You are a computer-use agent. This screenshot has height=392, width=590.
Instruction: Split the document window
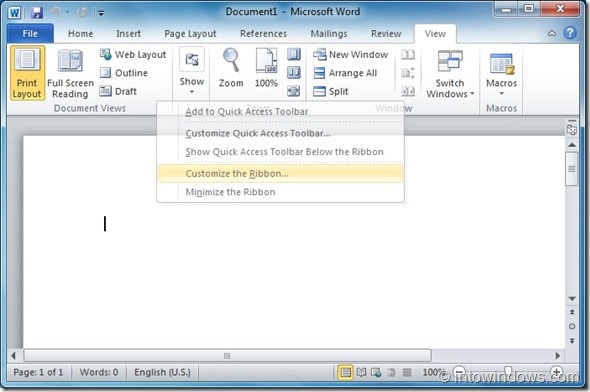pyautogui.click(x=331, y=91)
